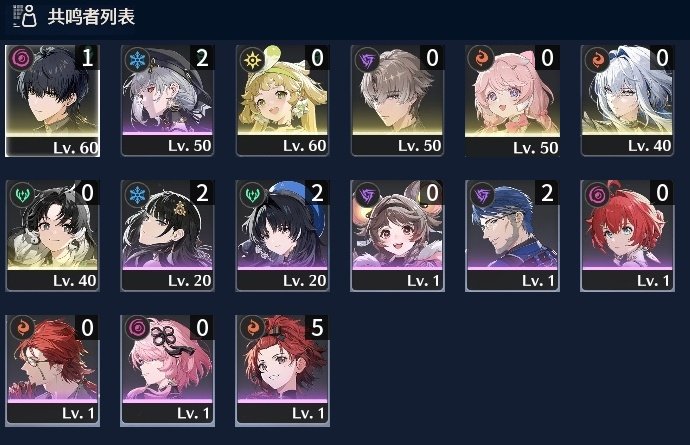Select the pink-haired character with black ribbon

tap(168, 370)
